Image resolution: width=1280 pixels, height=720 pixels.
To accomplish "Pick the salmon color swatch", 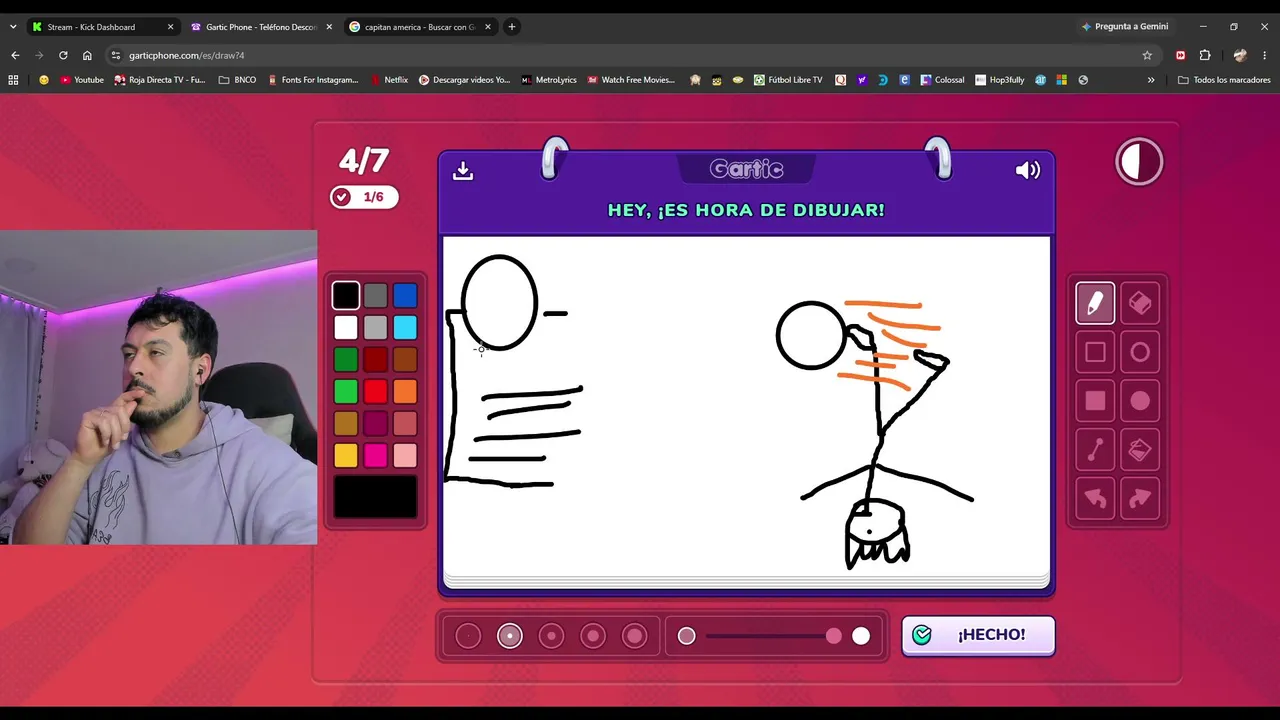I will [405, 423].
